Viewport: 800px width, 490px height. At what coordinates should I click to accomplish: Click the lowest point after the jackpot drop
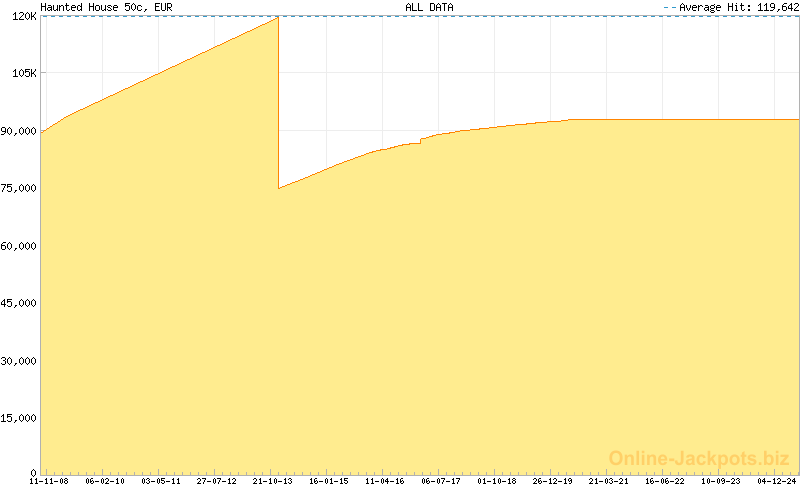[x=279, y=187]
